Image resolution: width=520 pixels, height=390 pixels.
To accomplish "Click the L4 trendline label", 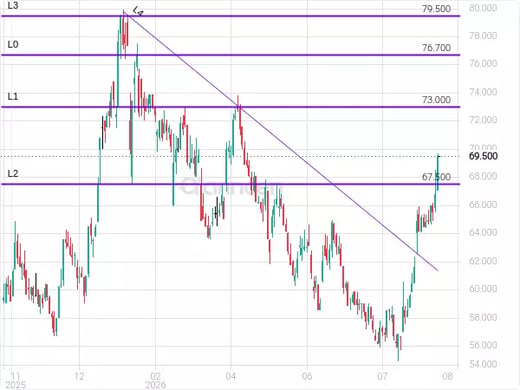I will [138, 11].
